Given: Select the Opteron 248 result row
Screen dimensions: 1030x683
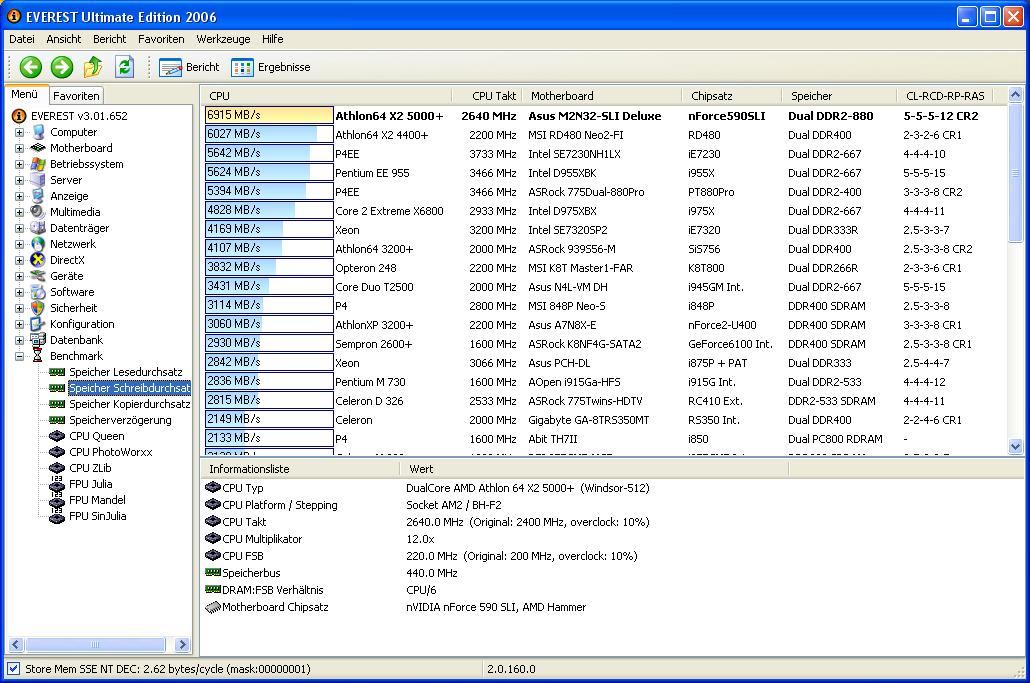Looking at the screenshot, I should [604, 268].
